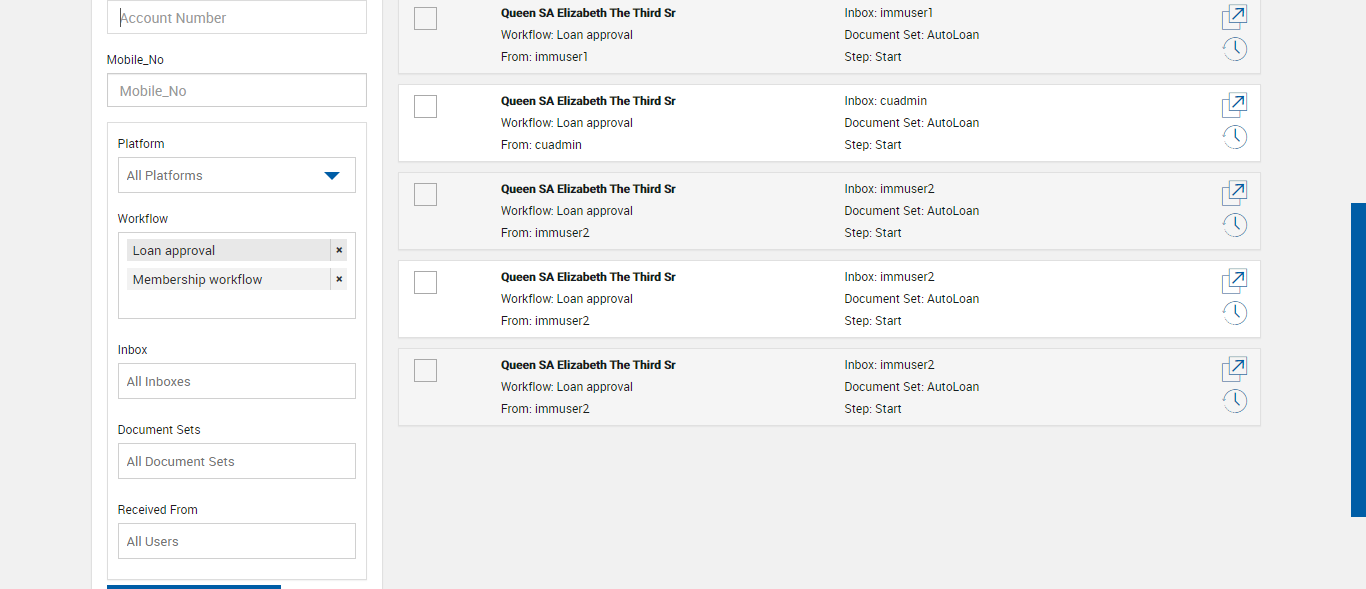Remove the Loan approval workflow filter tag
Image resolution: width=1366 pixels, height=589 pixels.
[339, 250]
